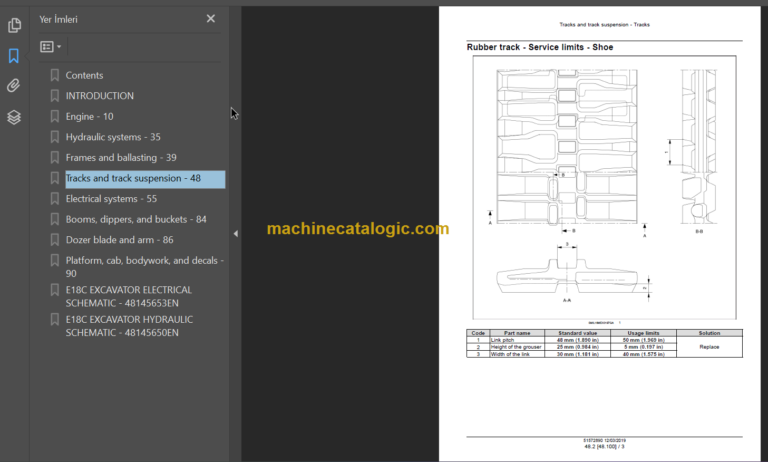The height and width of the screenshot is (462, 768).
Task: Click the page header Tracks and track suspension
Action: coord(604,24)
